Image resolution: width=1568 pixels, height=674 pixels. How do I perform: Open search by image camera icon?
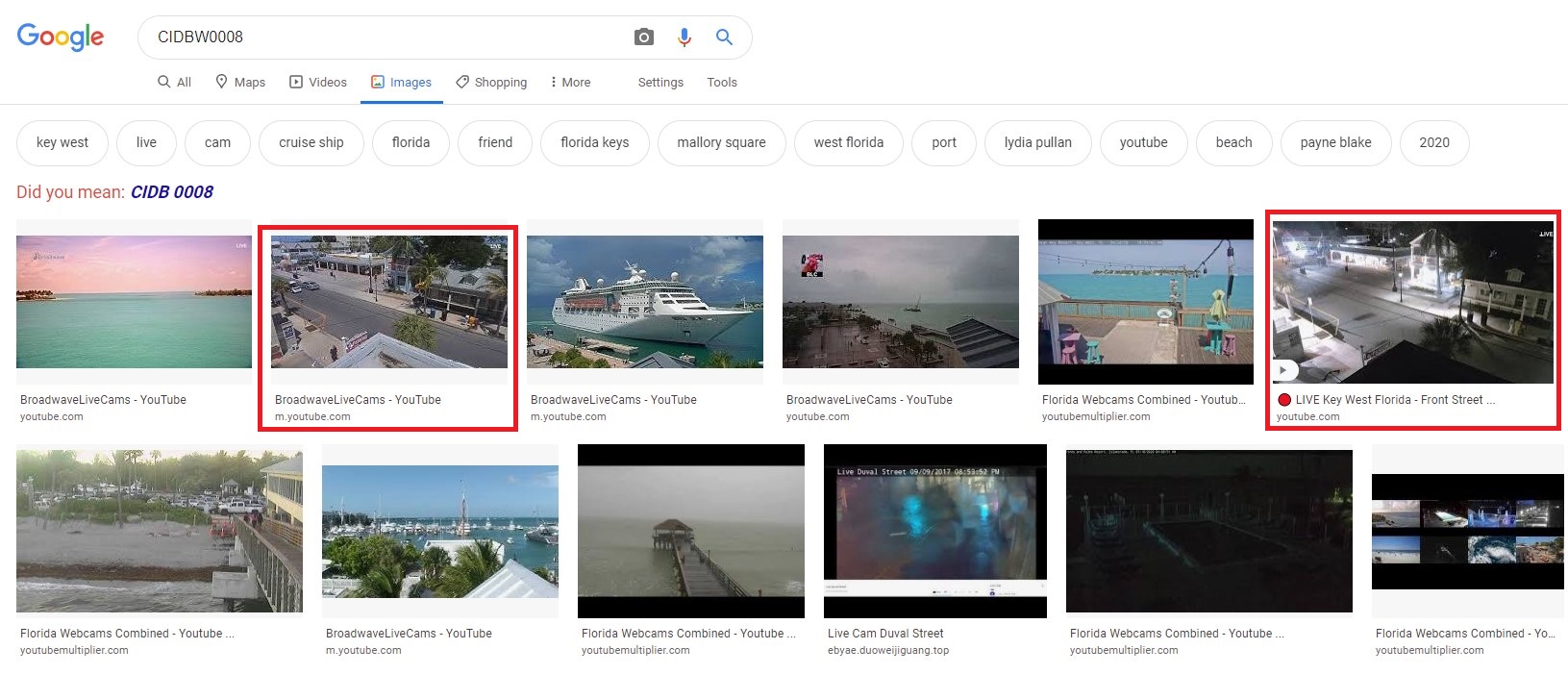pyautogui.click(x=644, y=37)
